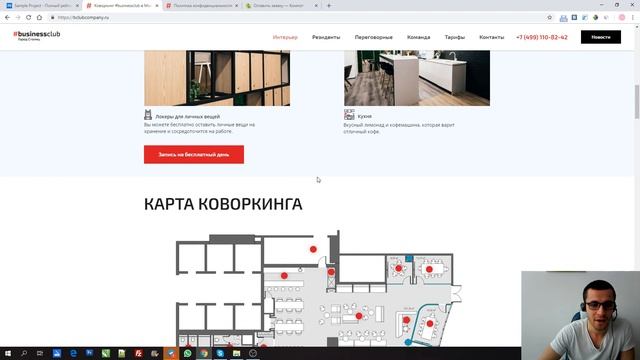Image resolution: width=640 pixels, height=360 pixels.
Task: Open the 'Переговорные' navigation item
Action: (x=373, y=37)
